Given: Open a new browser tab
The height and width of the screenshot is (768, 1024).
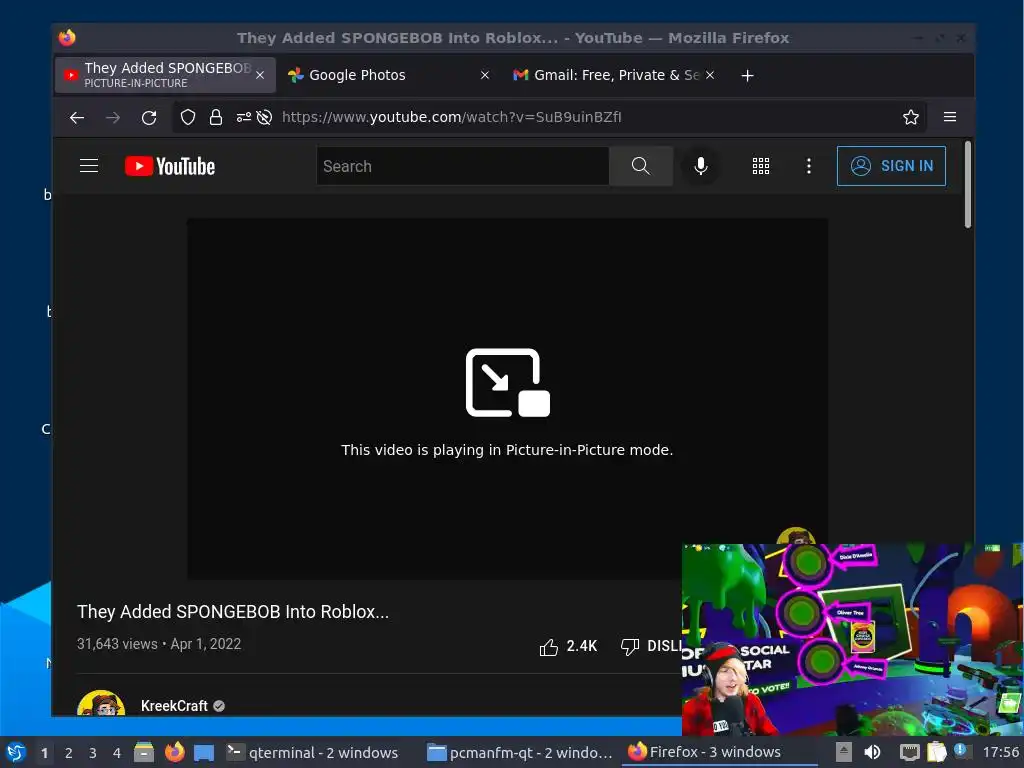Looking at the screenshot, I should [x=748, y=76].
